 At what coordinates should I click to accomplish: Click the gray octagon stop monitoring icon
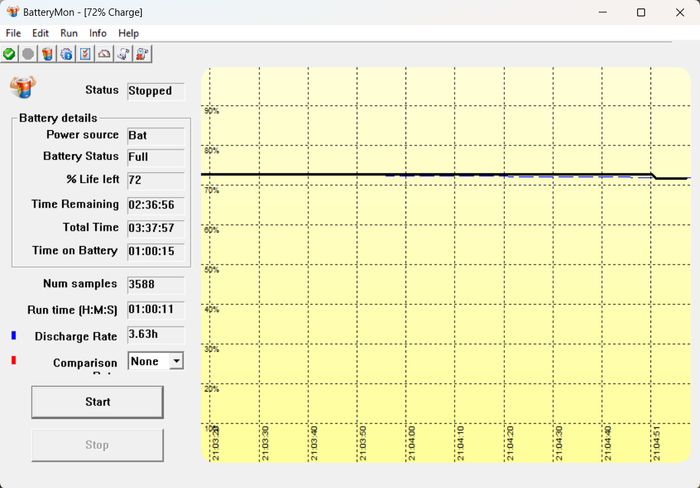point(28,54)
